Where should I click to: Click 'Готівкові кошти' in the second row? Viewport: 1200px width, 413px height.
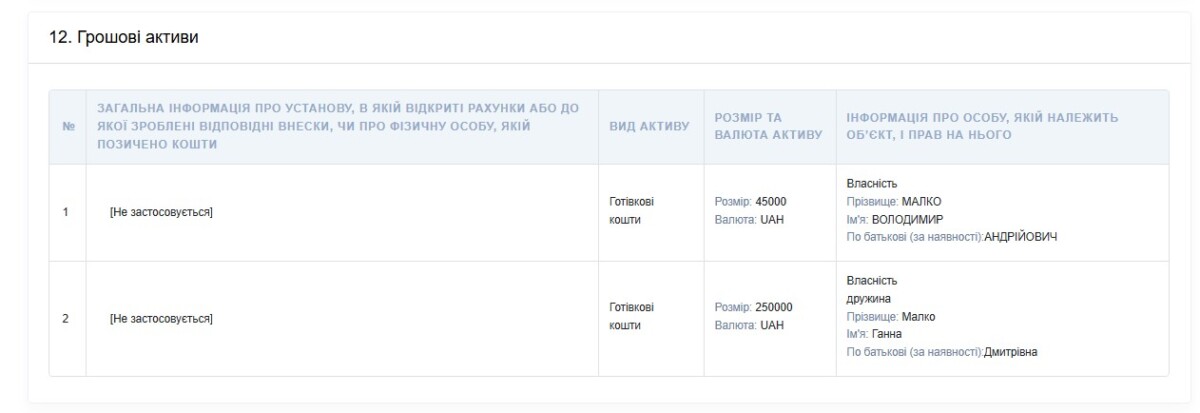(632, 317)
